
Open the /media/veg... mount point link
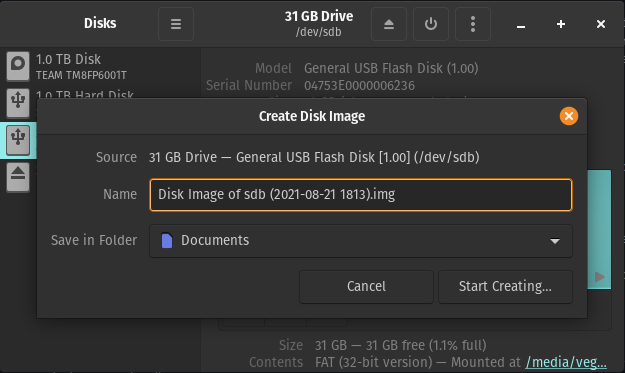point(566,362)
